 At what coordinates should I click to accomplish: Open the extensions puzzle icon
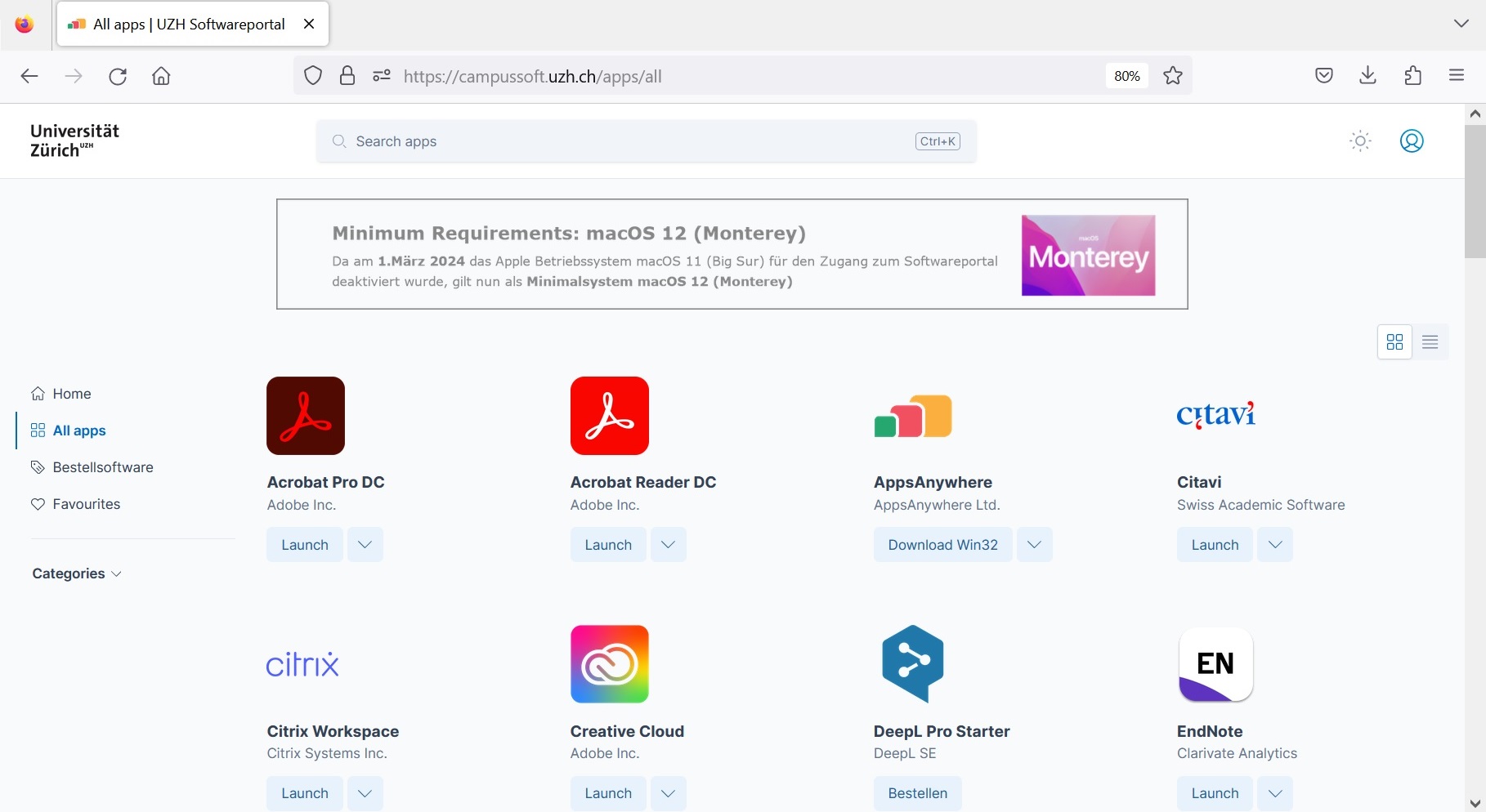pos(1412,76)
